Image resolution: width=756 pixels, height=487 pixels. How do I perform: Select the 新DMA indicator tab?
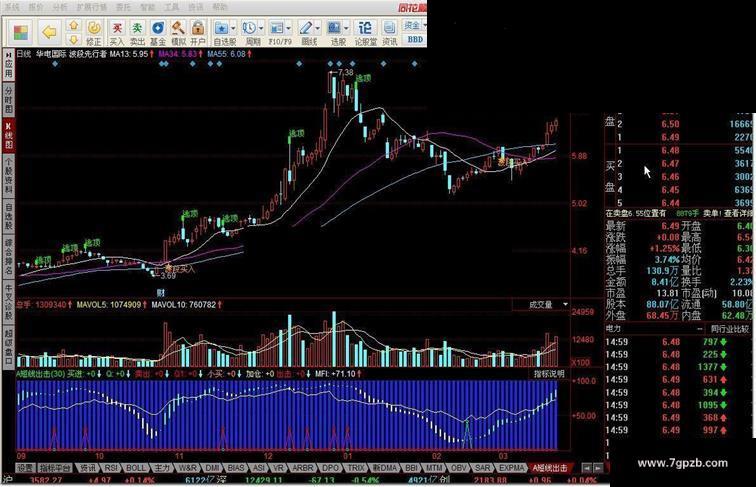(385, 468)
